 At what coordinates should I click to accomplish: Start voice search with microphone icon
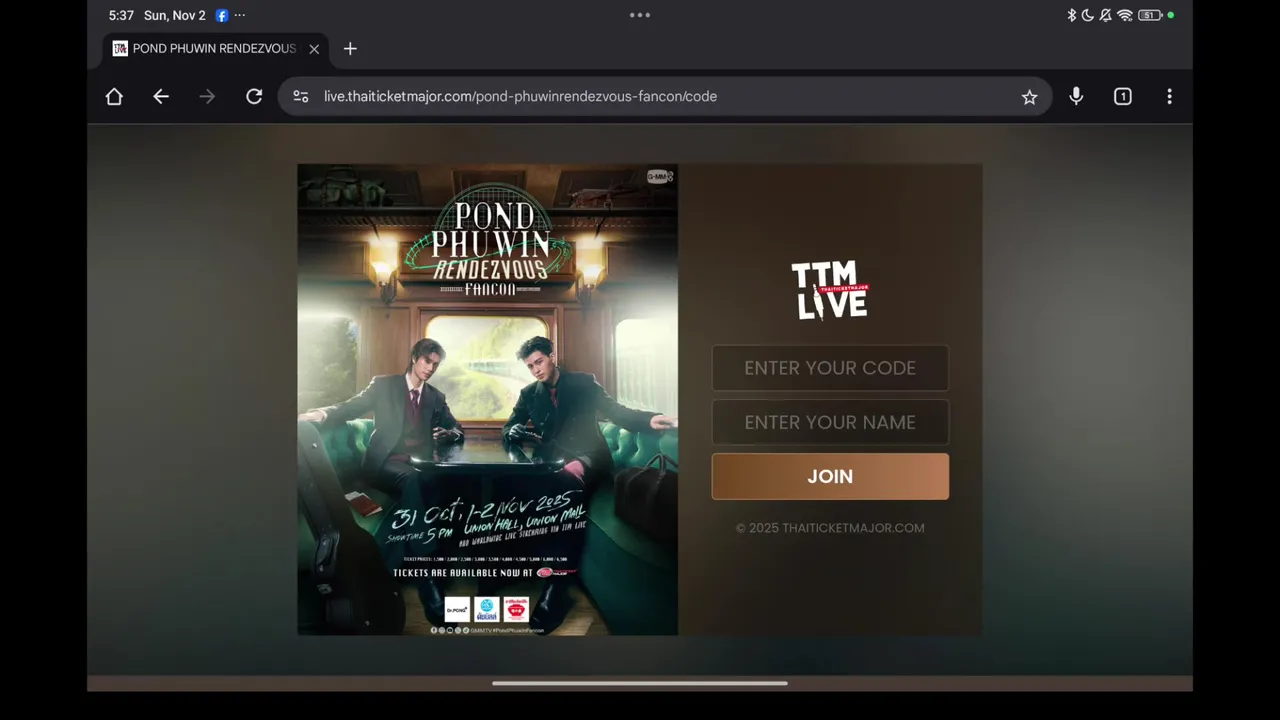point(1076,97)
